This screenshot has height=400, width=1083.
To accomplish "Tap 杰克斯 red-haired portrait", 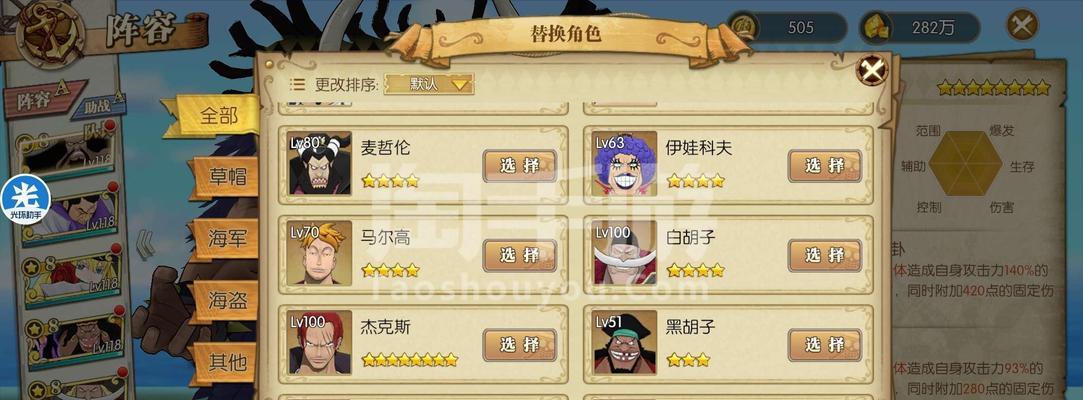I will 320,343.
